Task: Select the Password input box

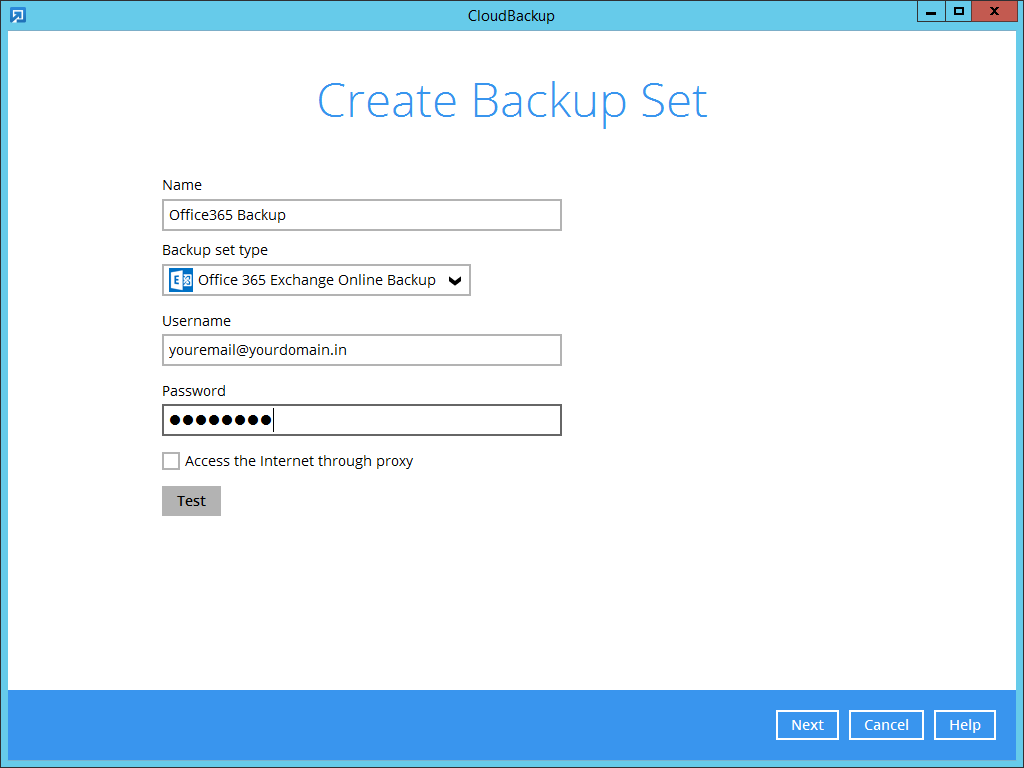Action: coord(361,420)
